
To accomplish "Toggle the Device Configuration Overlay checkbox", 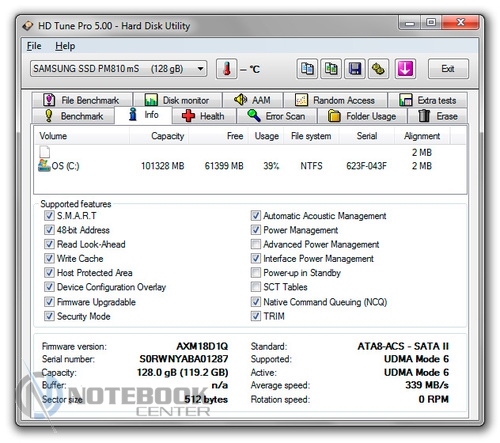I will 49,287.
